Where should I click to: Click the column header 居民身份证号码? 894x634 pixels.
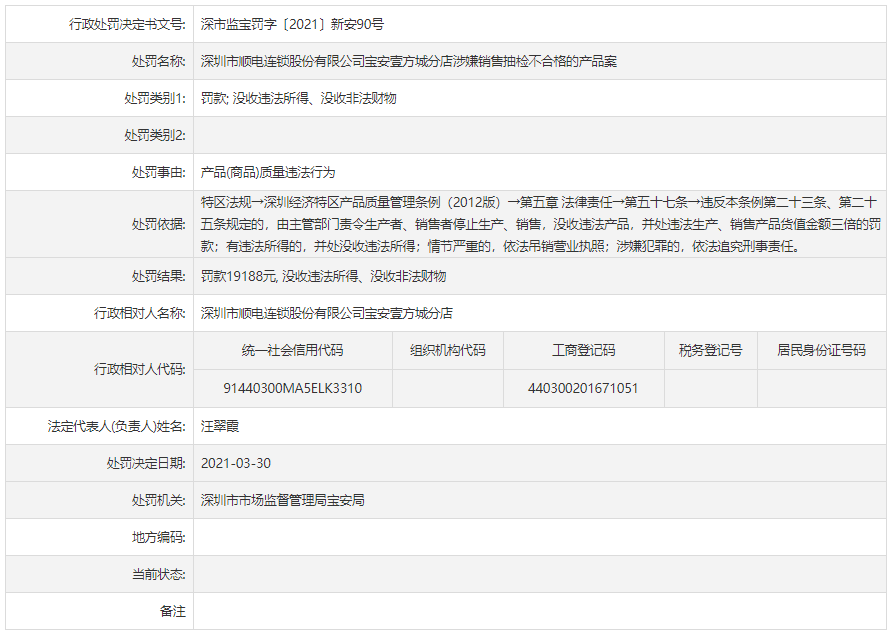pyautogui.click(x=821, y=351)
